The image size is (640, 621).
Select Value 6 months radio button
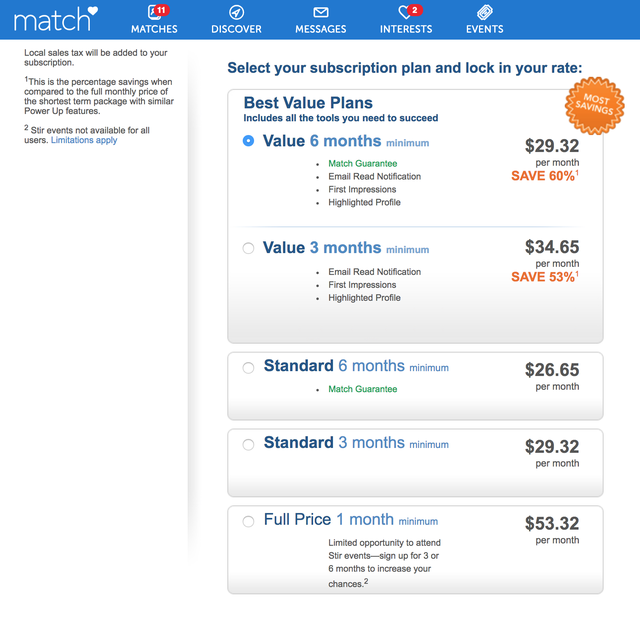(248, 141)
